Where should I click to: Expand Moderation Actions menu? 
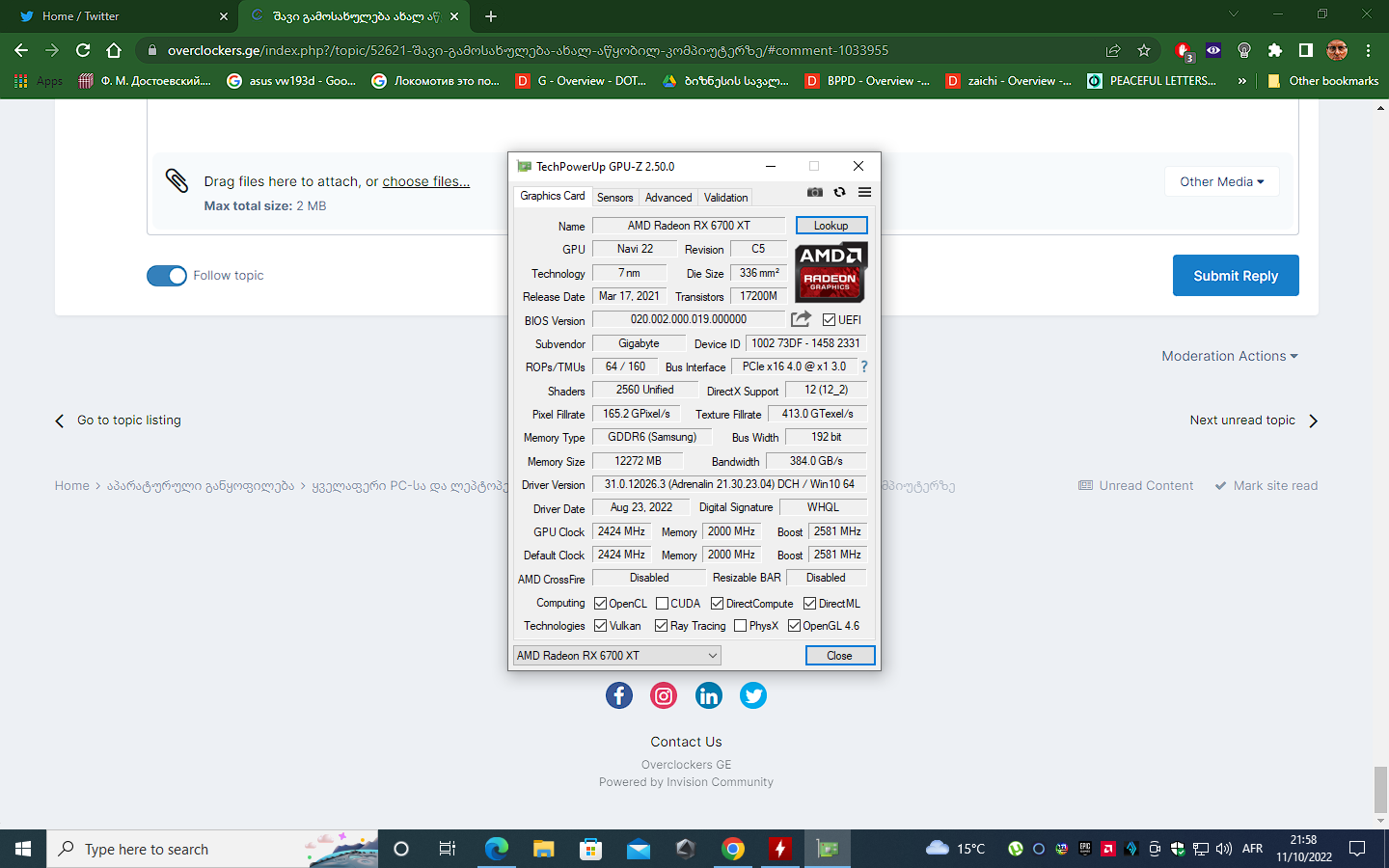coord(1229,356)
